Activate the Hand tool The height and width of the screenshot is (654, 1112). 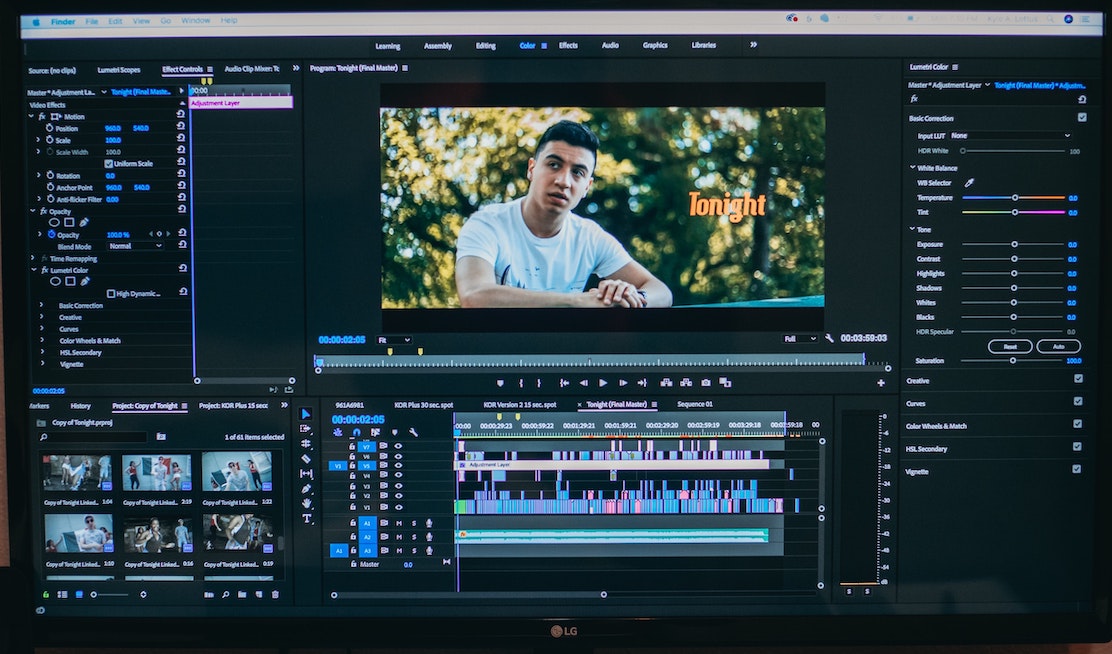click(x=306, y=504)
